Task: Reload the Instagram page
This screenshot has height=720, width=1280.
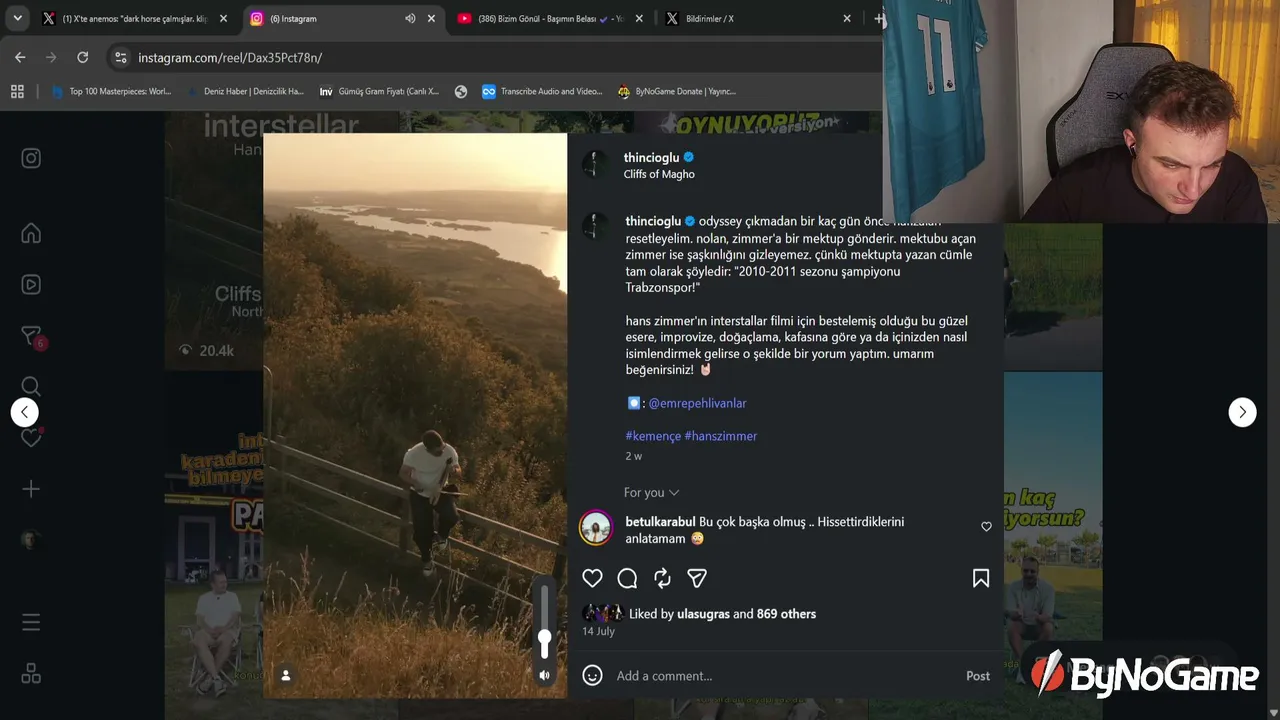Action: coord(83,58)
